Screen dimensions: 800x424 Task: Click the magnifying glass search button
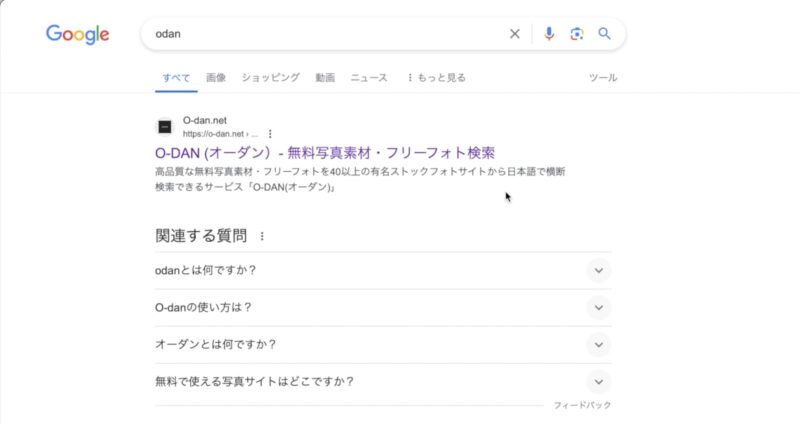click(x=605, y=34)
